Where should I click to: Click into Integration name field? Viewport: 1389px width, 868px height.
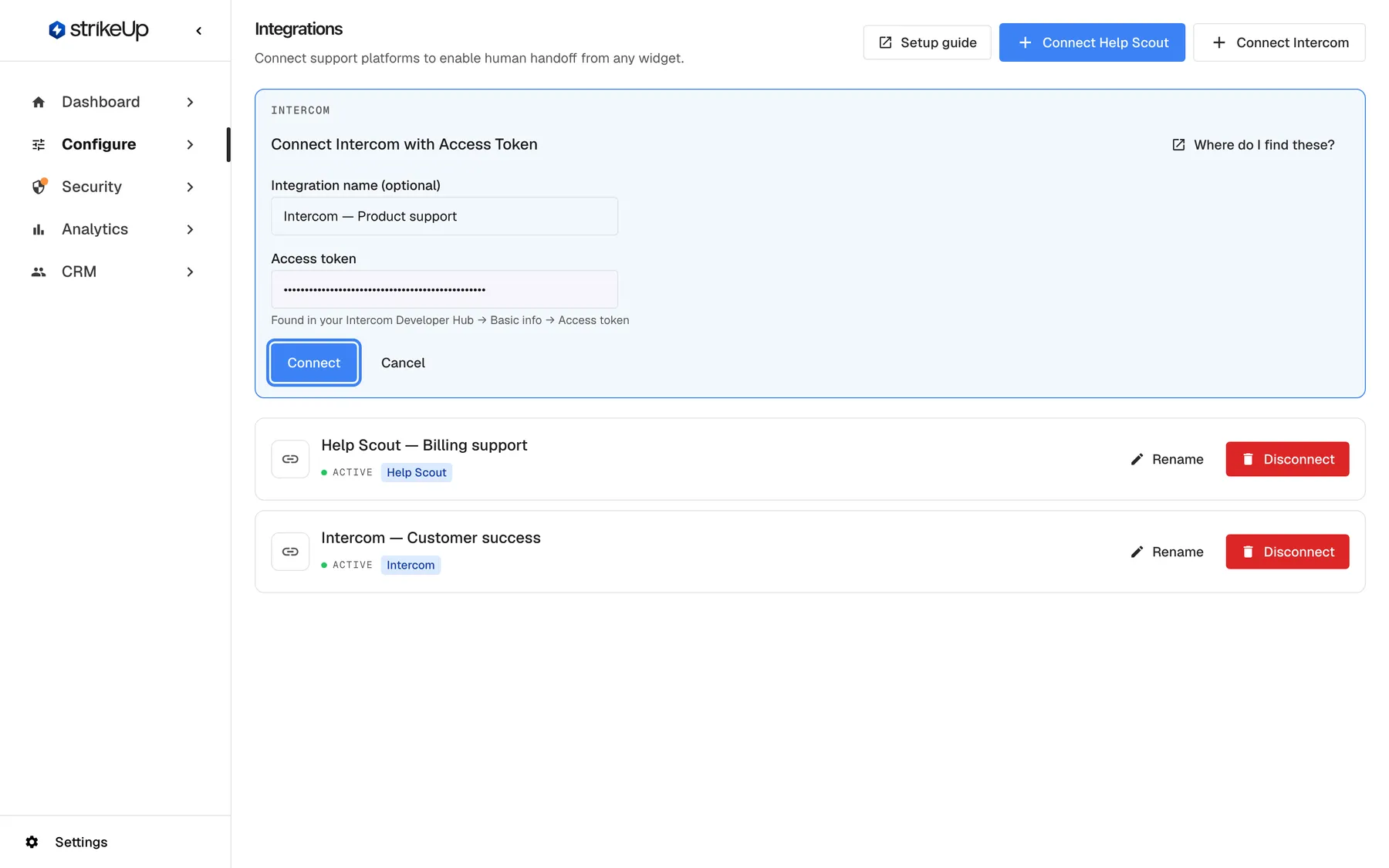(444, 216)
